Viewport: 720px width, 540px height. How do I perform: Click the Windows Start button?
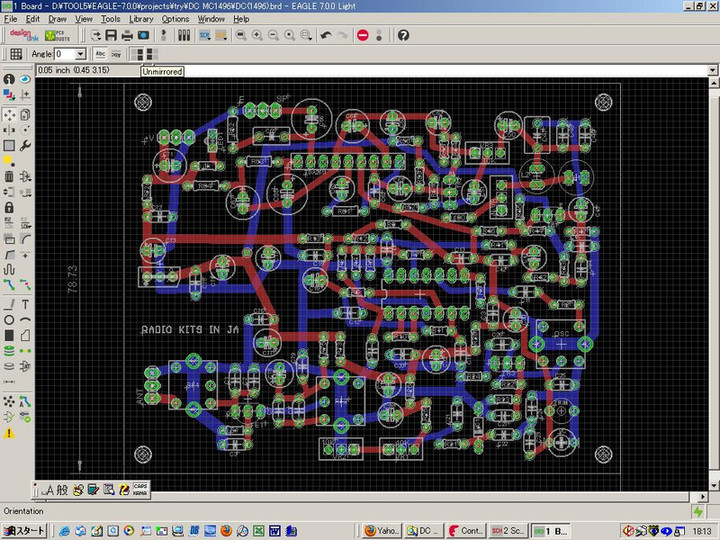tap(24, 531)
